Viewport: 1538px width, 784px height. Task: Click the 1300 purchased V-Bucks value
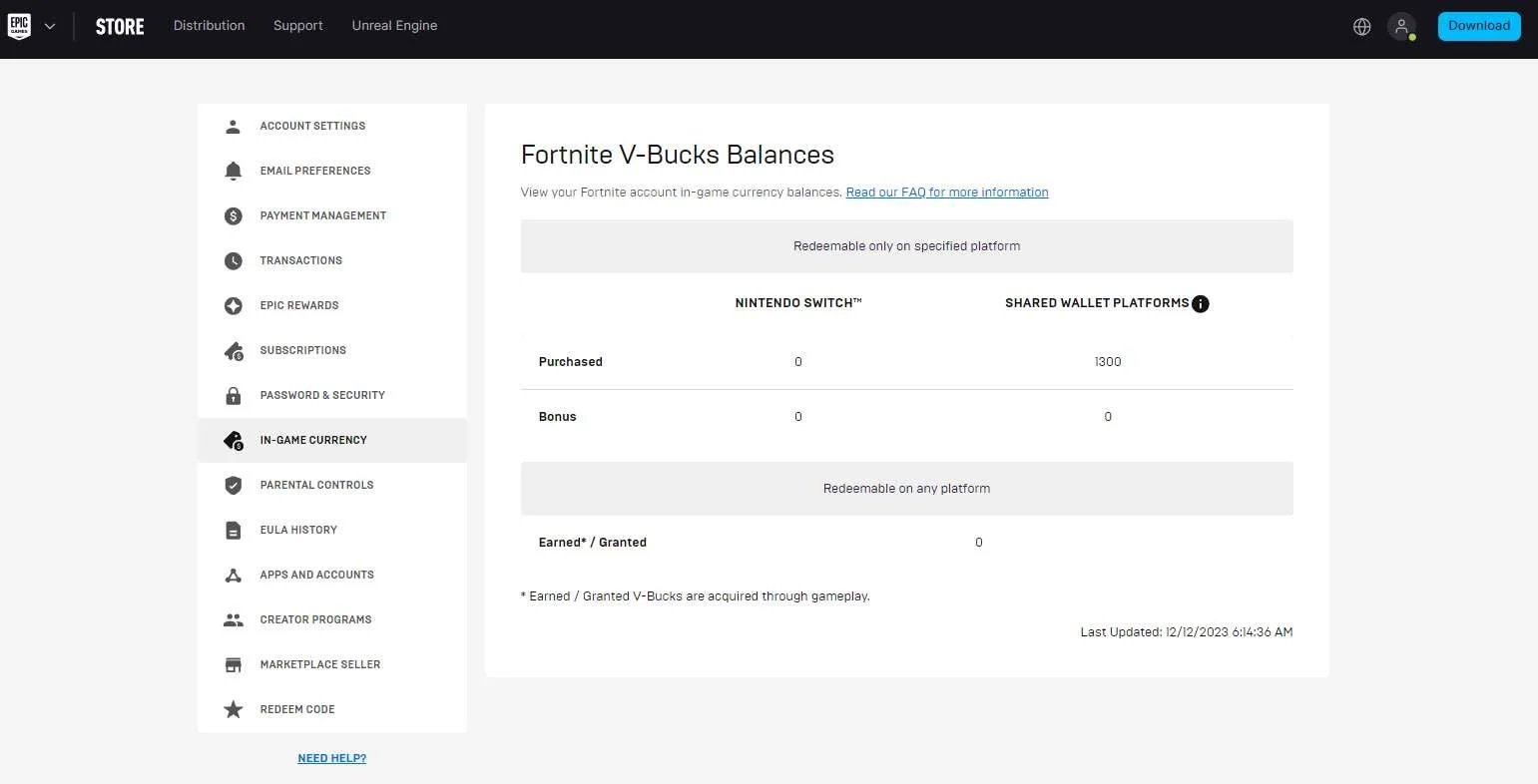point(1108,362)
